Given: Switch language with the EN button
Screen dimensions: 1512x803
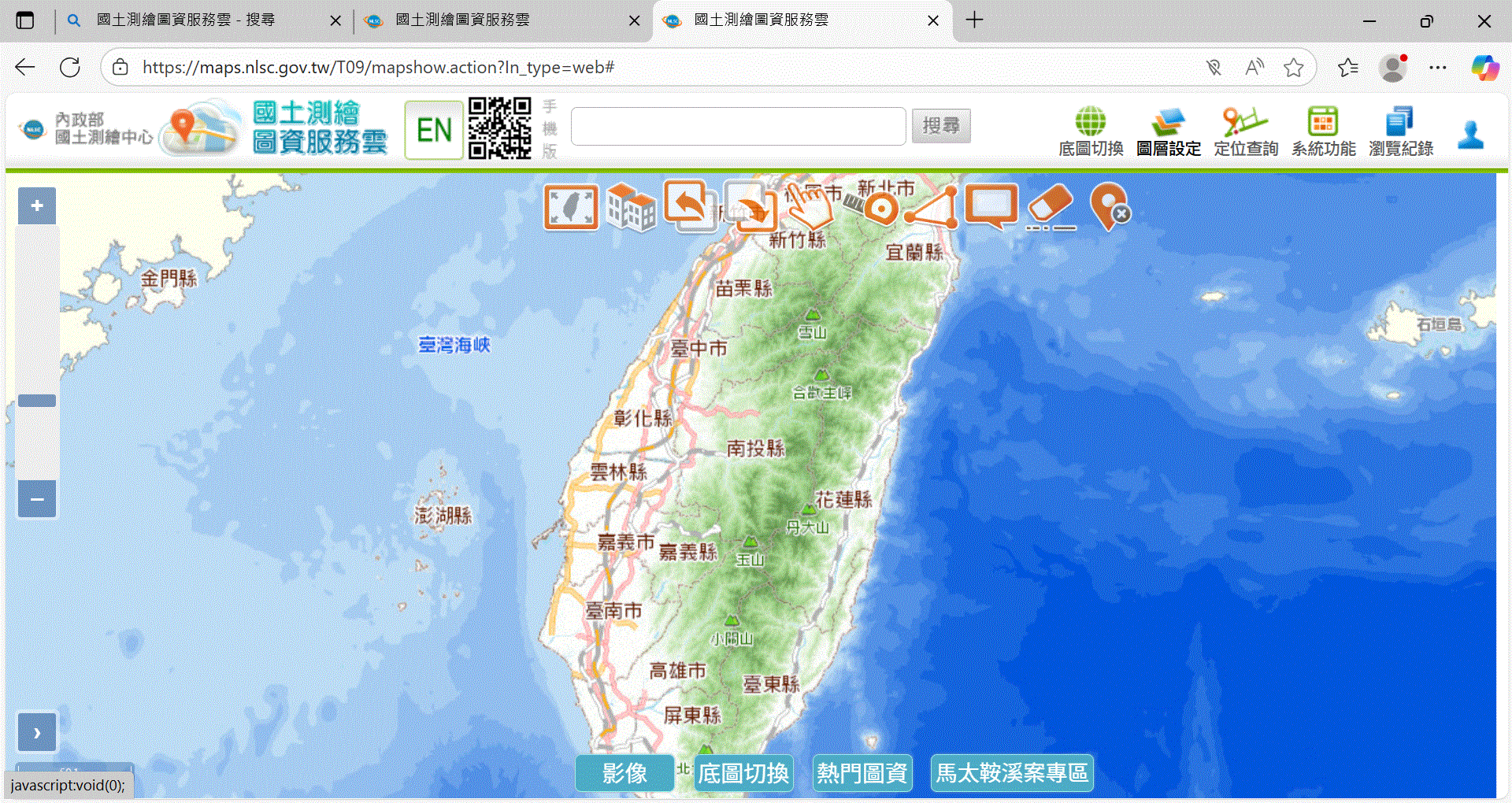Looking at the screenshot, I should coord(434,130).
